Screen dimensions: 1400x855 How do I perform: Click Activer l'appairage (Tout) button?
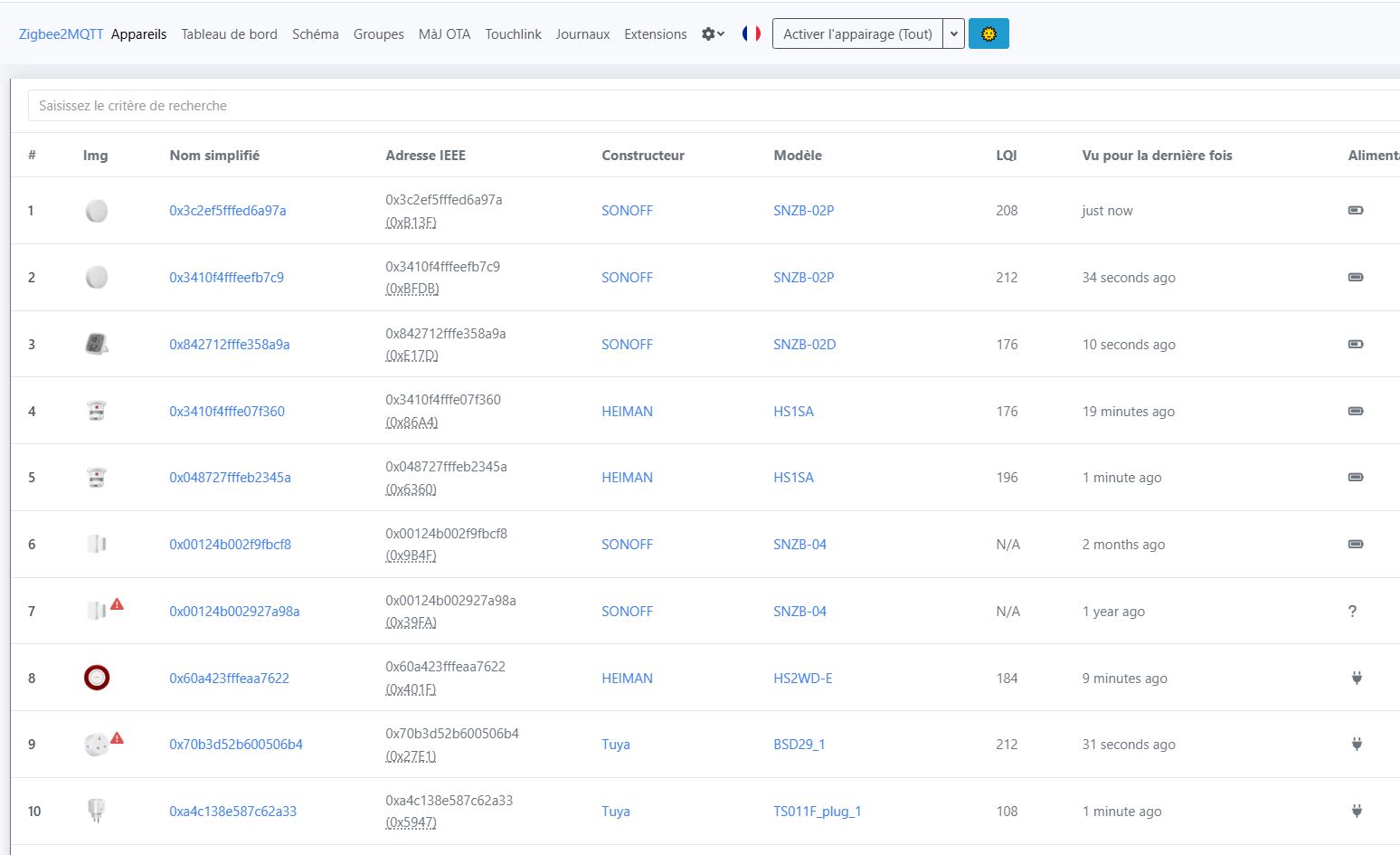(x=856, y=34)
